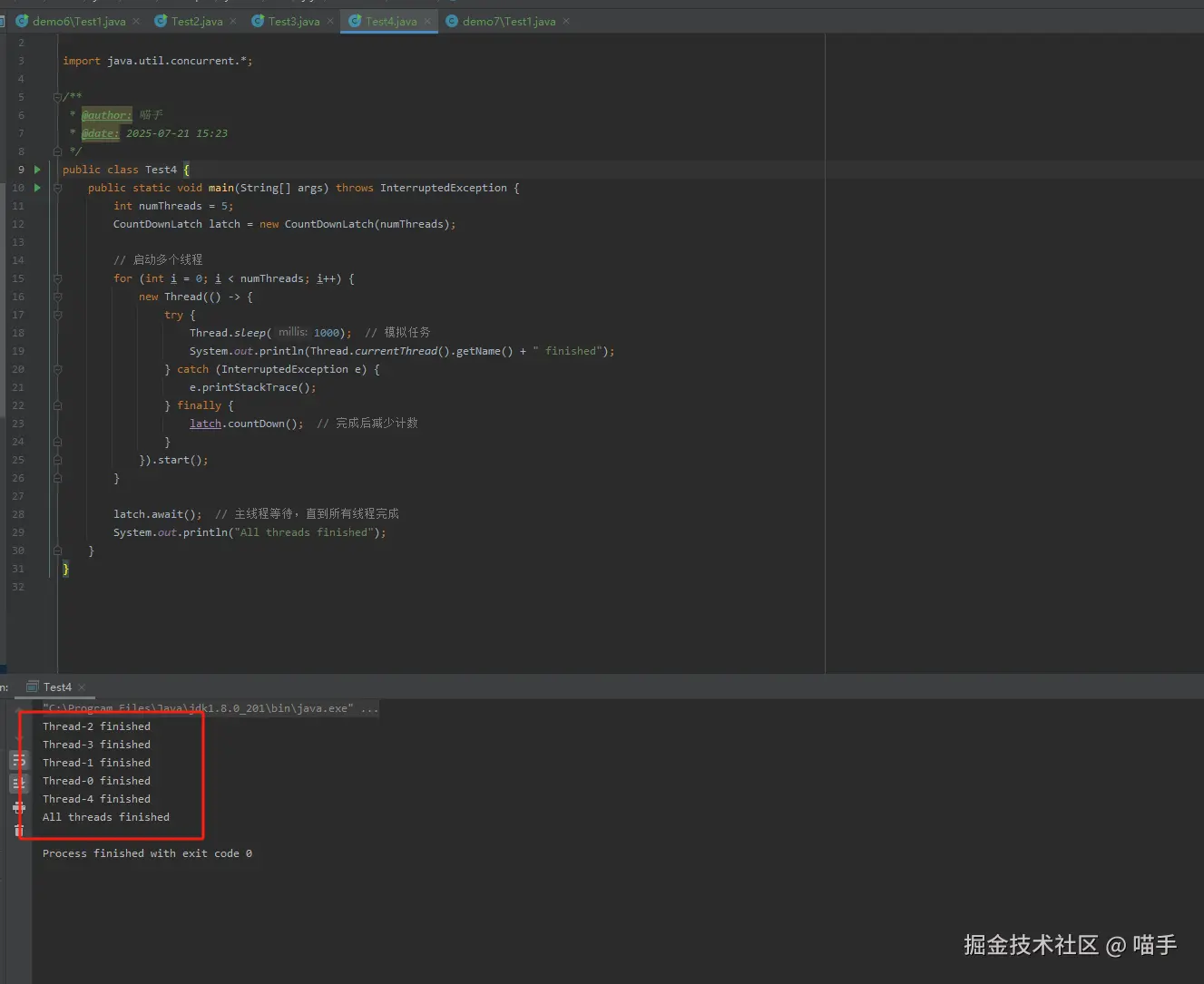The image size is (1204, 984).
Task: Close the Test4 run tab
Action: tap(82, 687)
